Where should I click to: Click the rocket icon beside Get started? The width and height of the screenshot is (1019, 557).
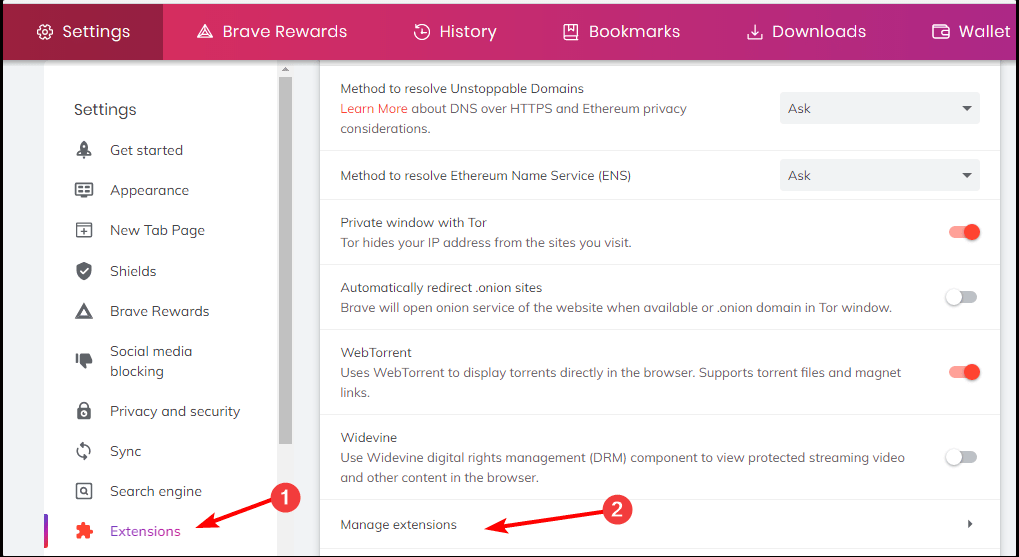[x=84, y=150]
